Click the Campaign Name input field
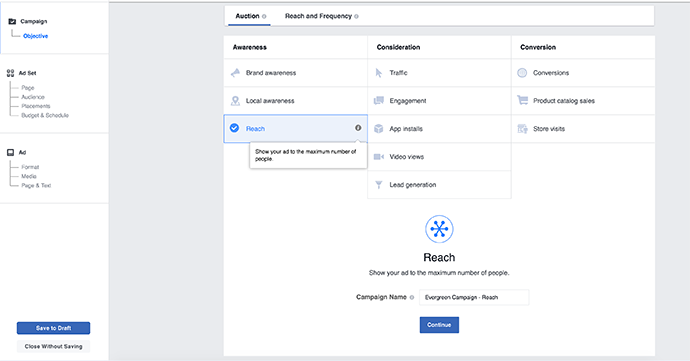690x361 pixels. (x=474, y=297)
